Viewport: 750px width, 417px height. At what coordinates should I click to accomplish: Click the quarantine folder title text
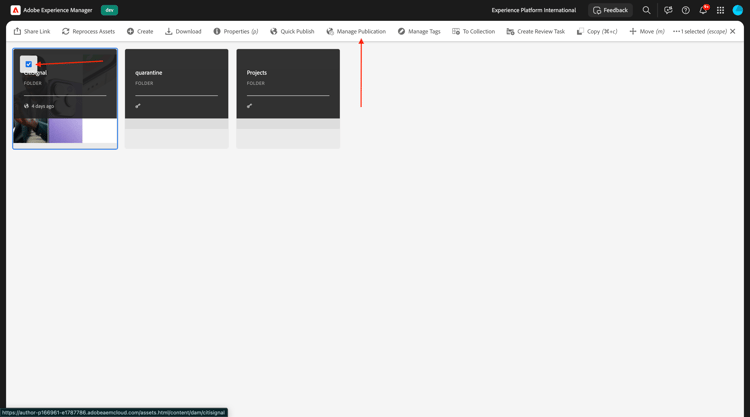click(x=149, y=73)
